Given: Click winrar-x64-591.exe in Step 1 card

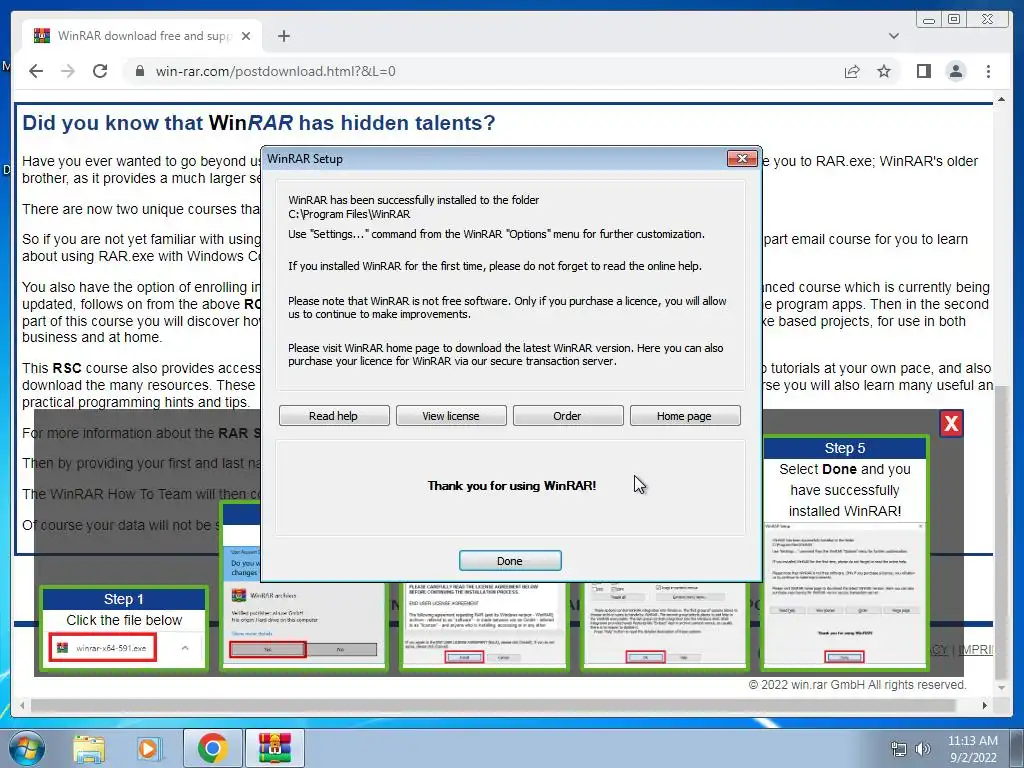Looking at the screenshot, I should pos(103,648).
